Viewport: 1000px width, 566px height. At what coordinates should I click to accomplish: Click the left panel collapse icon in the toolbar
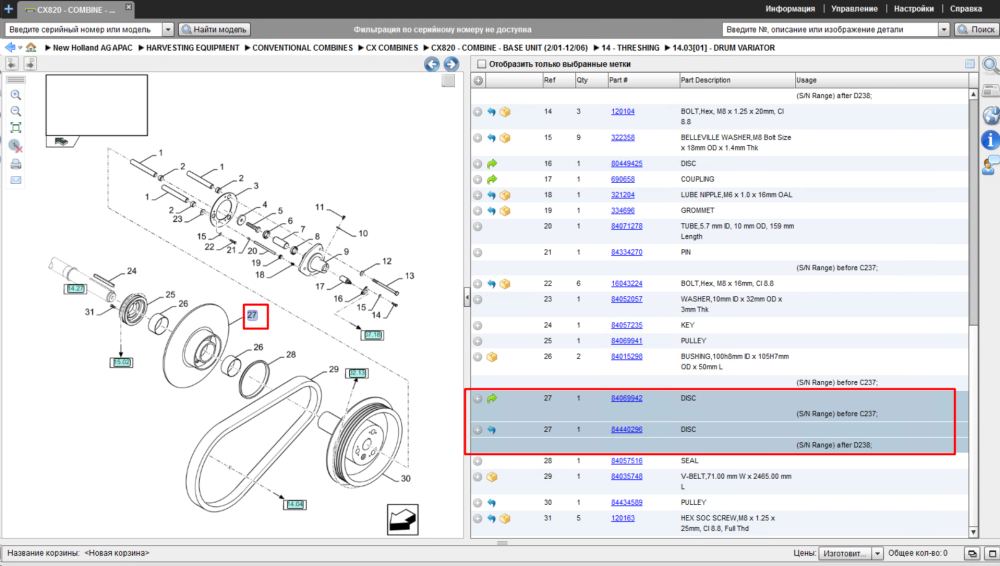pos(11,63)
